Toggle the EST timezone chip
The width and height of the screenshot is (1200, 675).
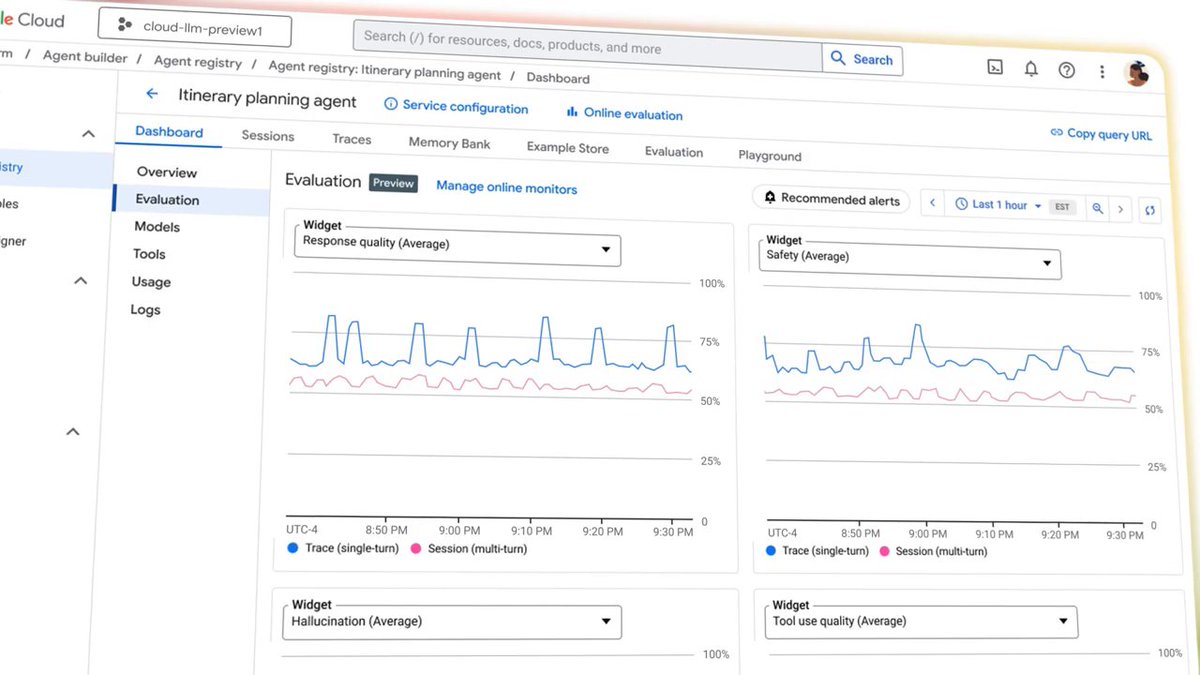click(1062, 207)
